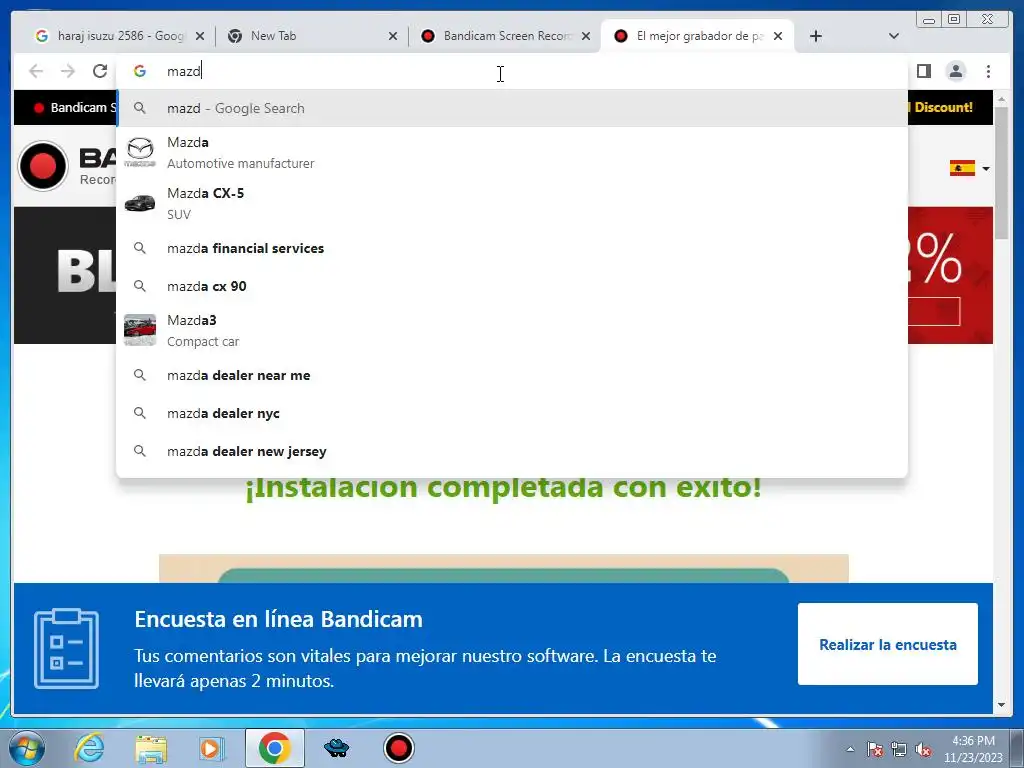Screen dimensions: 1024x768
Task: Click the Mazda3 red car thumbnail
Action: coord(140,330)
